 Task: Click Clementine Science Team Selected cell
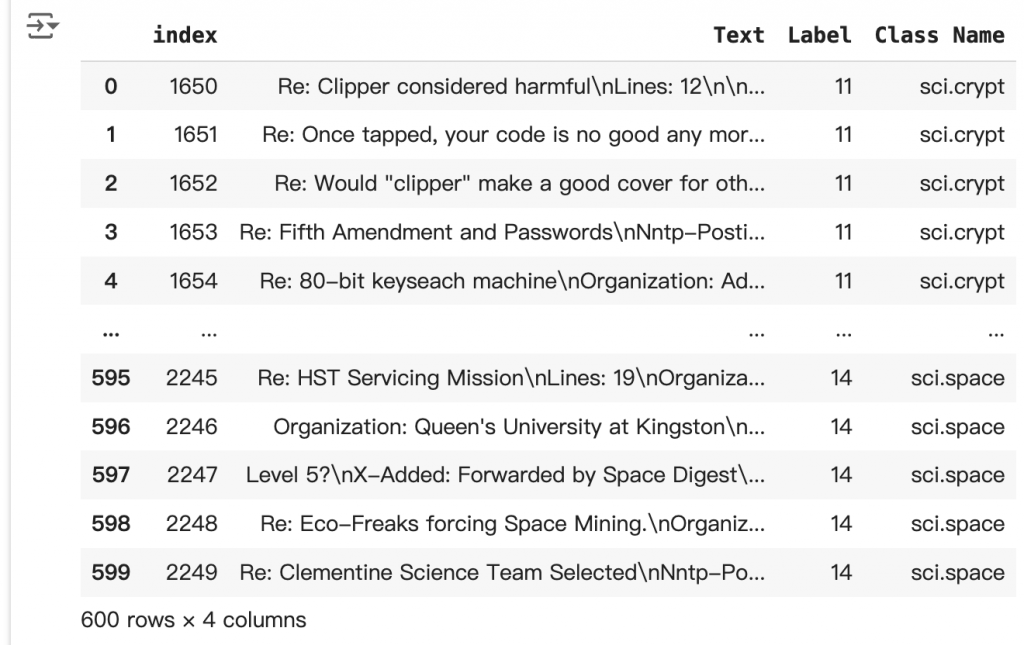click(x=502, y=573)
